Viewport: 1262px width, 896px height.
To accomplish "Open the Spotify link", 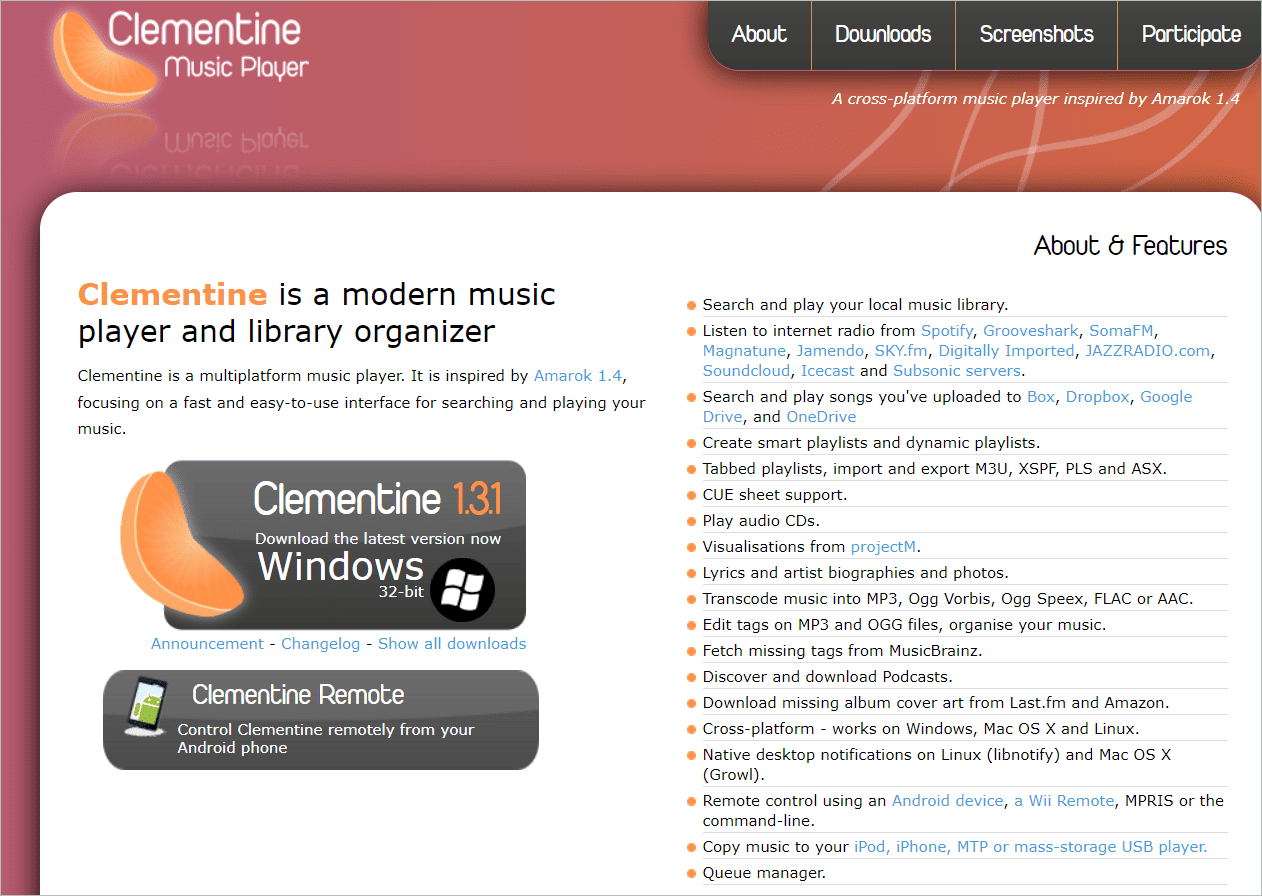I will (x=947, y=331).
